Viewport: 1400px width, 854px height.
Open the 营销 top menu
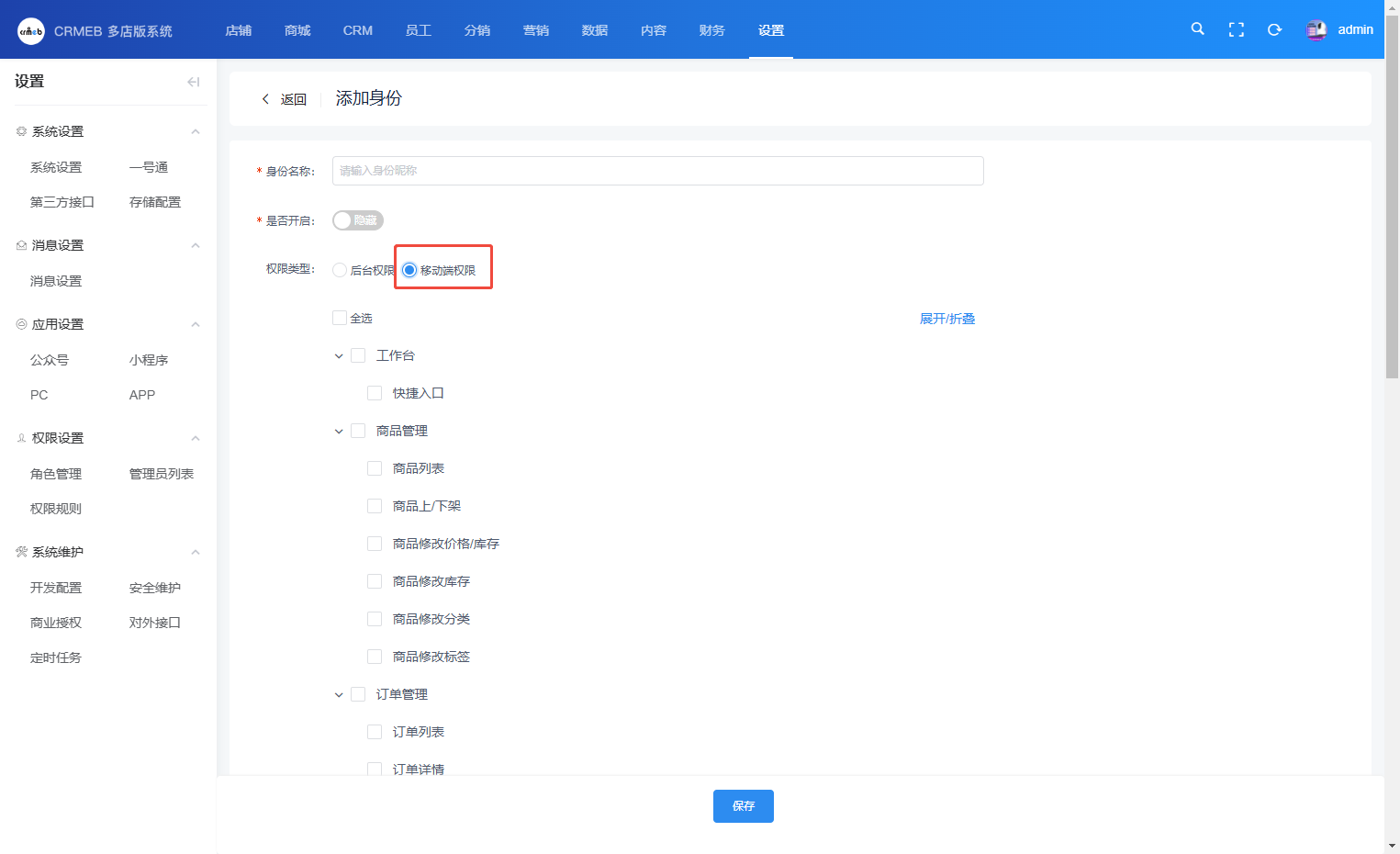tap(535, 30)
